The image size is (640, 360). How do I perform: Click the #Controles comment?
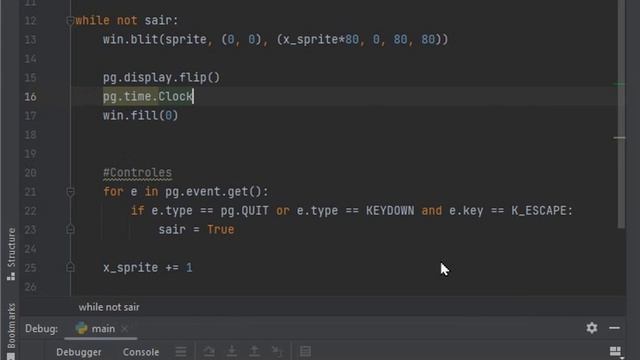click(x=138, y=173)
